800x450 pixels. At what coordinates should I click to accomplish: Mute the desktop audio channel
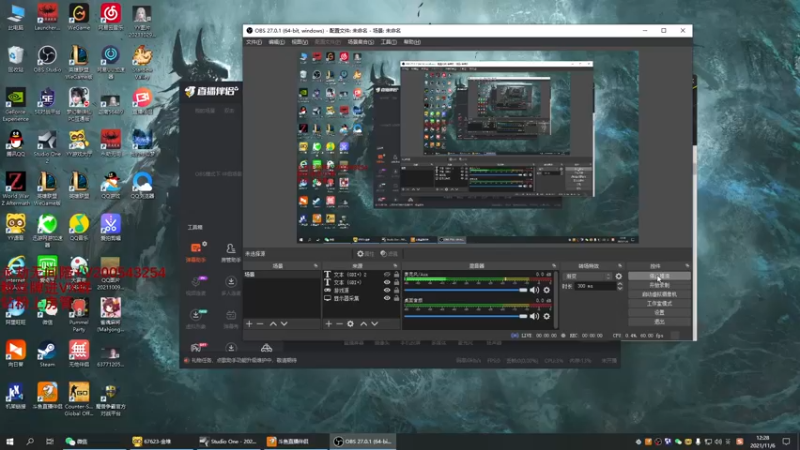[534, 316]
